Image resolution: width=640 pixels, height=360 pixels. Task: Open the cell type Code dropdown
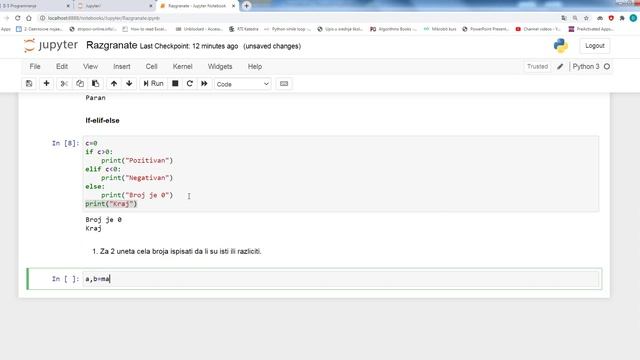coord(242,84)
